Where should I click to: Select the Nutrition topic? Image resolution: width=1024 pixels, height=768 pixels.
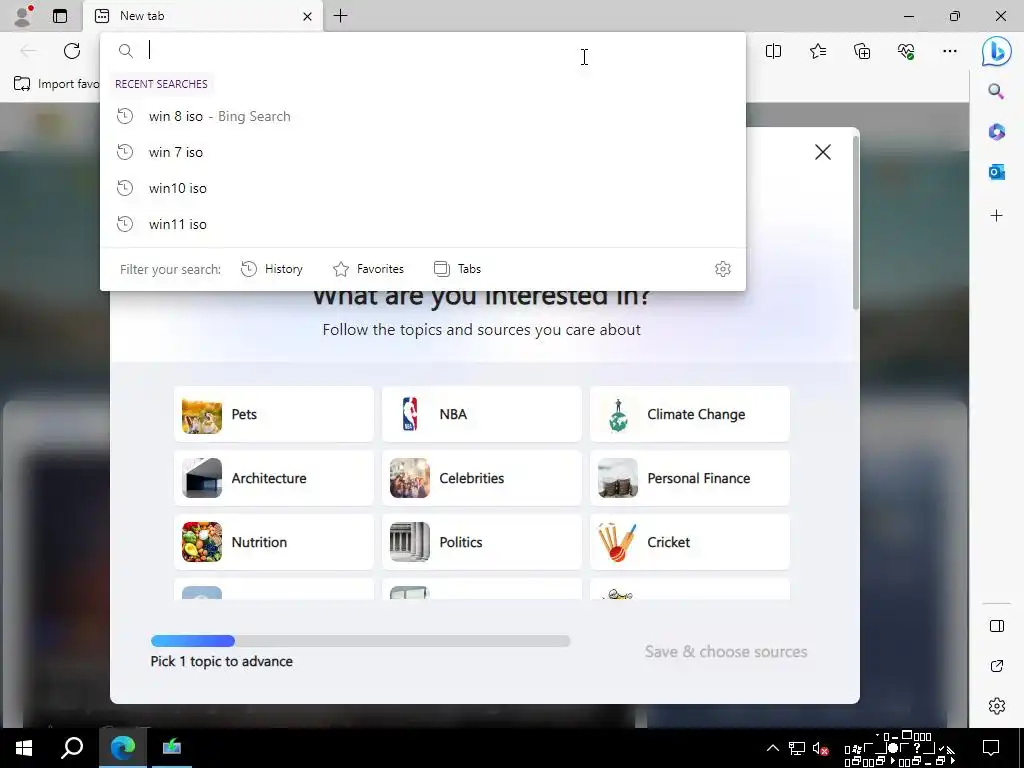coord(274,542)
